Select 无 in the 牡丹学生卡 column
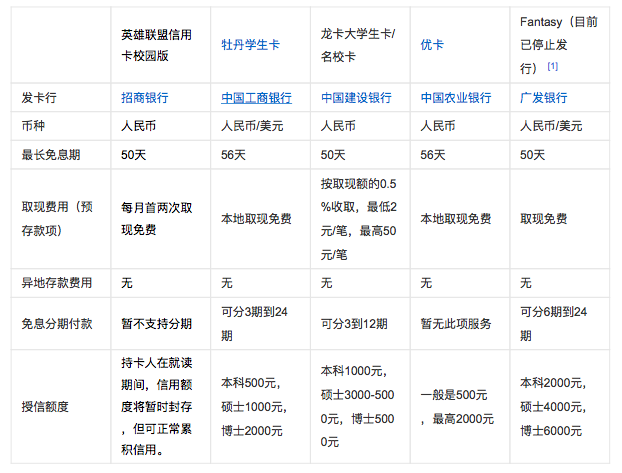Image resolution: width=622 pixels, height=473 pixels. pyautogui.click(x=227, y=283)
